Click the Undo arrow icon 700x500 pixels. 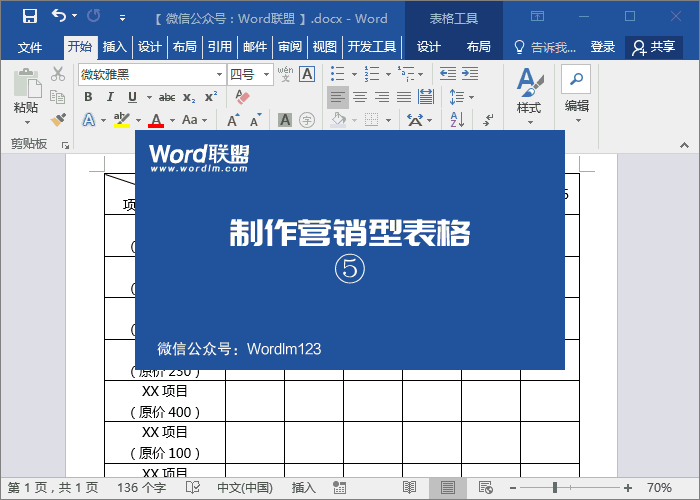click(x=59, y=16)
